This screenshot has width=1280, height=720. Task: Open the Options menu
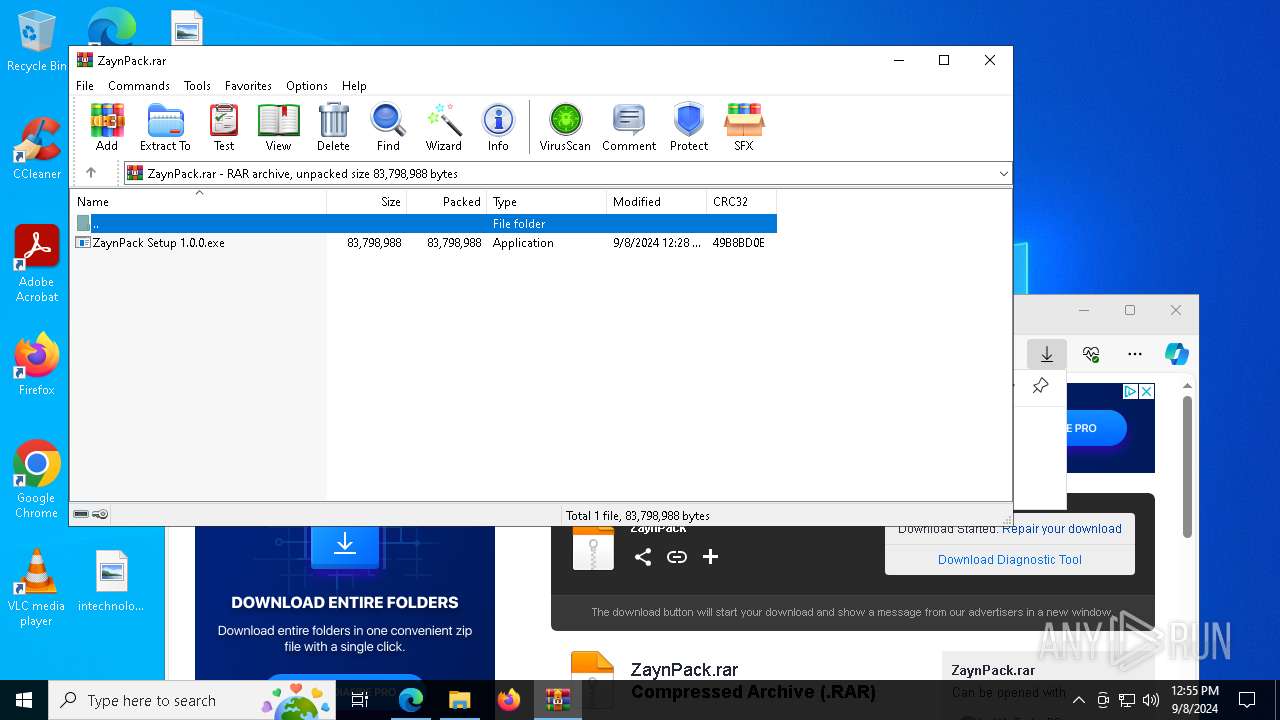pyautogui.click(x=307, y=86)
